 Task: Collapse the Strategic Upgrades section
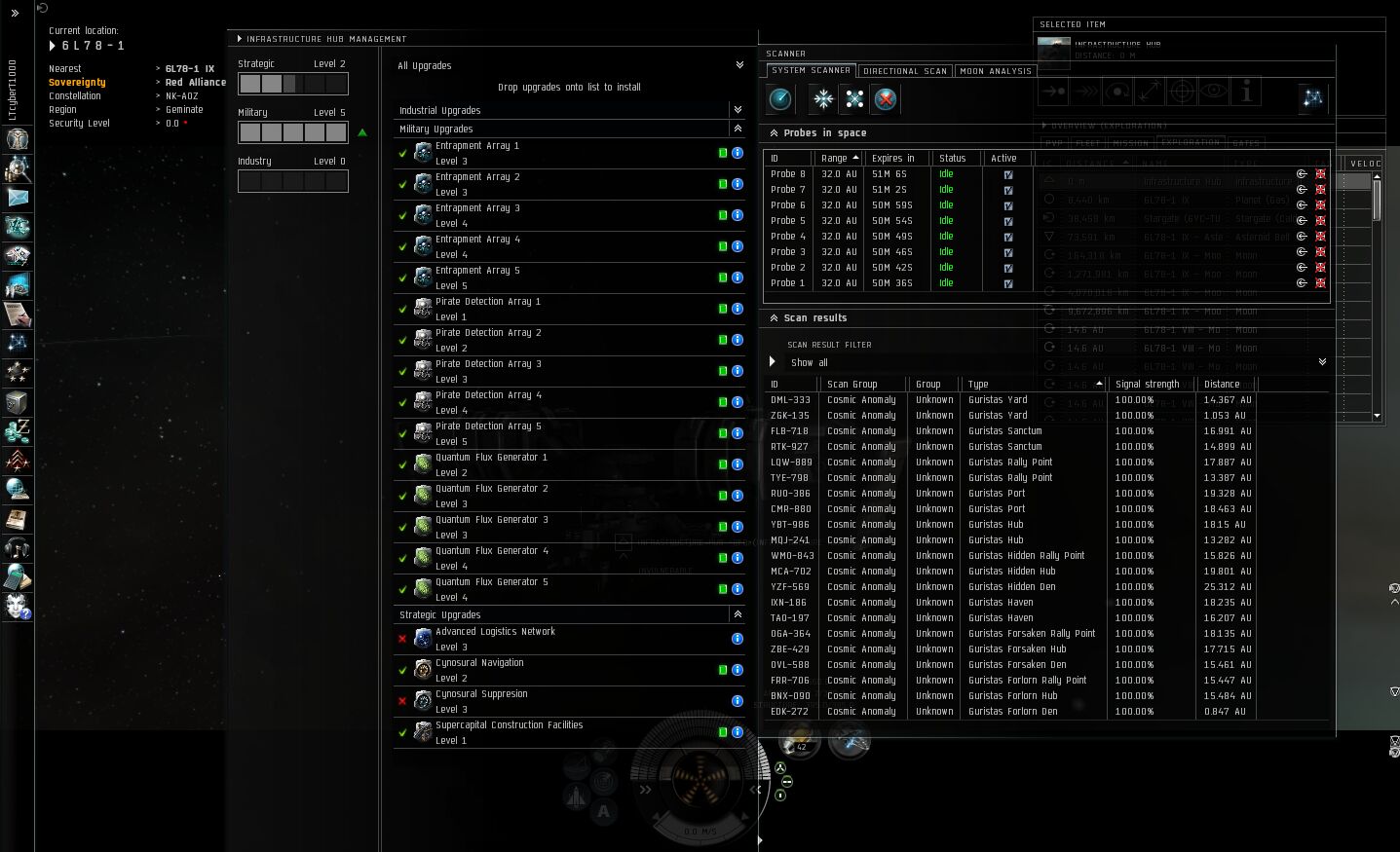pyautogui.click(x=738, y=614)
